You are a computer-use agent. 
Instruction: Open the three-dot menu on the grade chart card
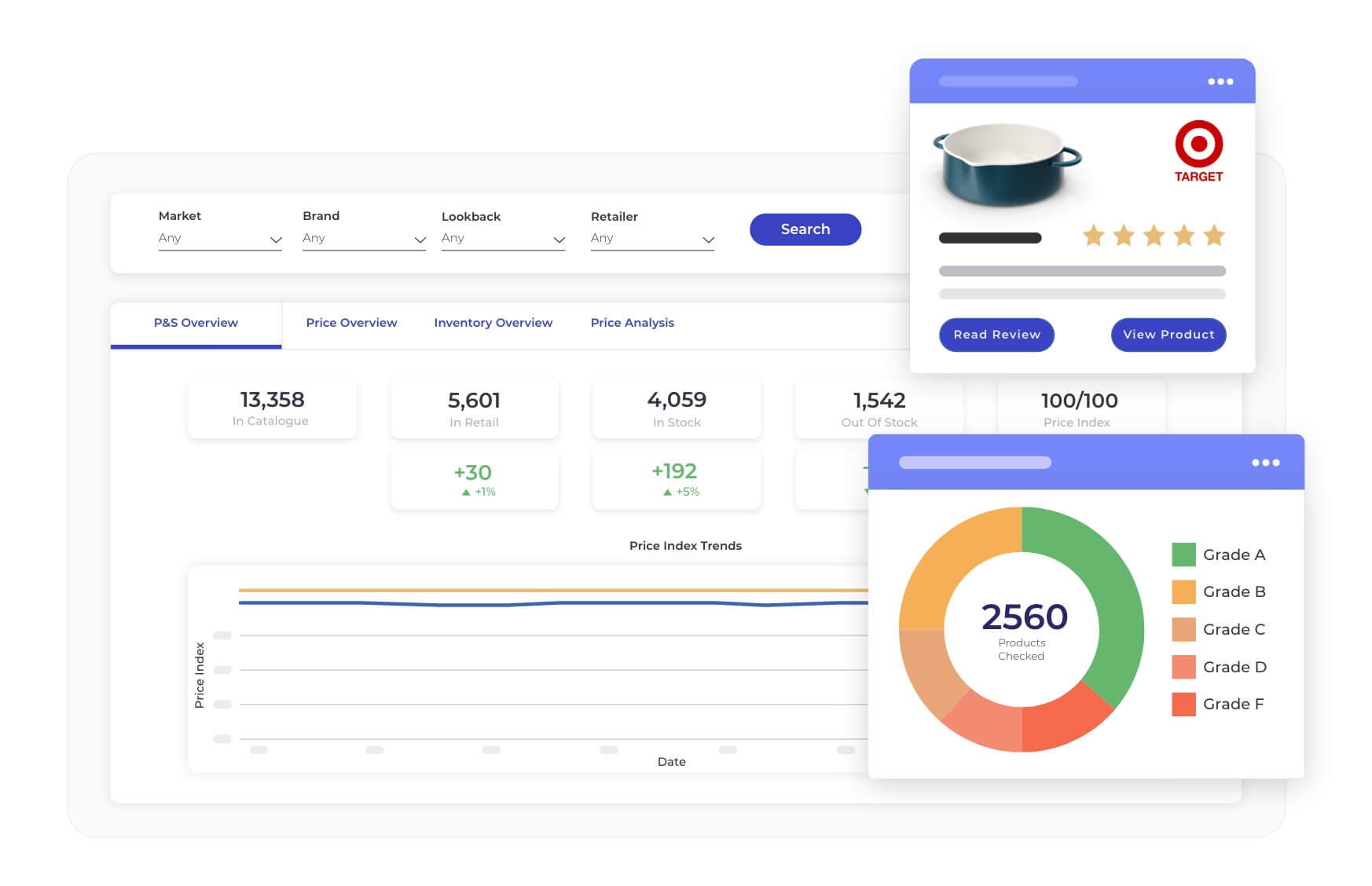tap(1265, 463)
